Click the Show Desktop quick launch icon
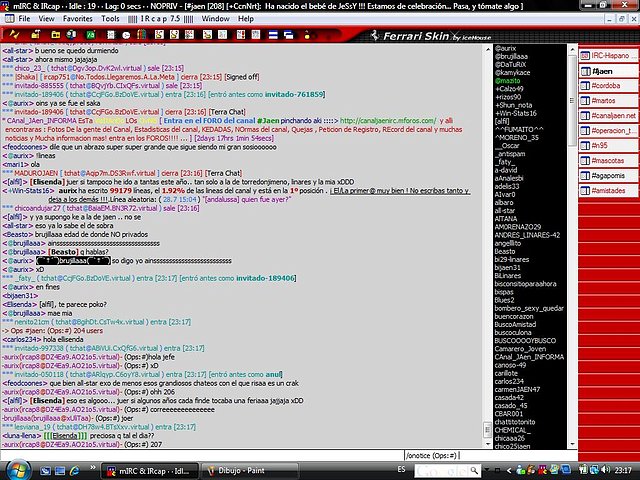The height and width of the screenshot is (480, 640). tap(45, 471)
